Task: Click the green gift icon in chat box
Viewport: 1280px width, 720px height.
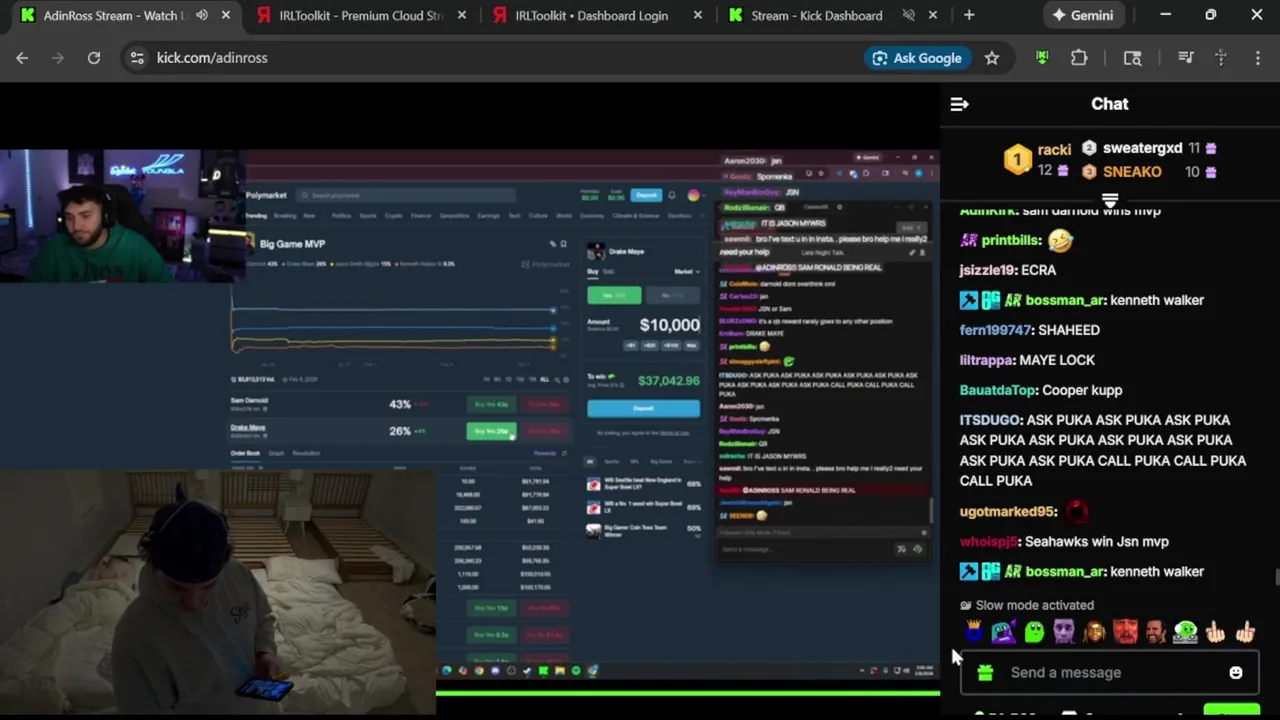Action: click(985, 673)
